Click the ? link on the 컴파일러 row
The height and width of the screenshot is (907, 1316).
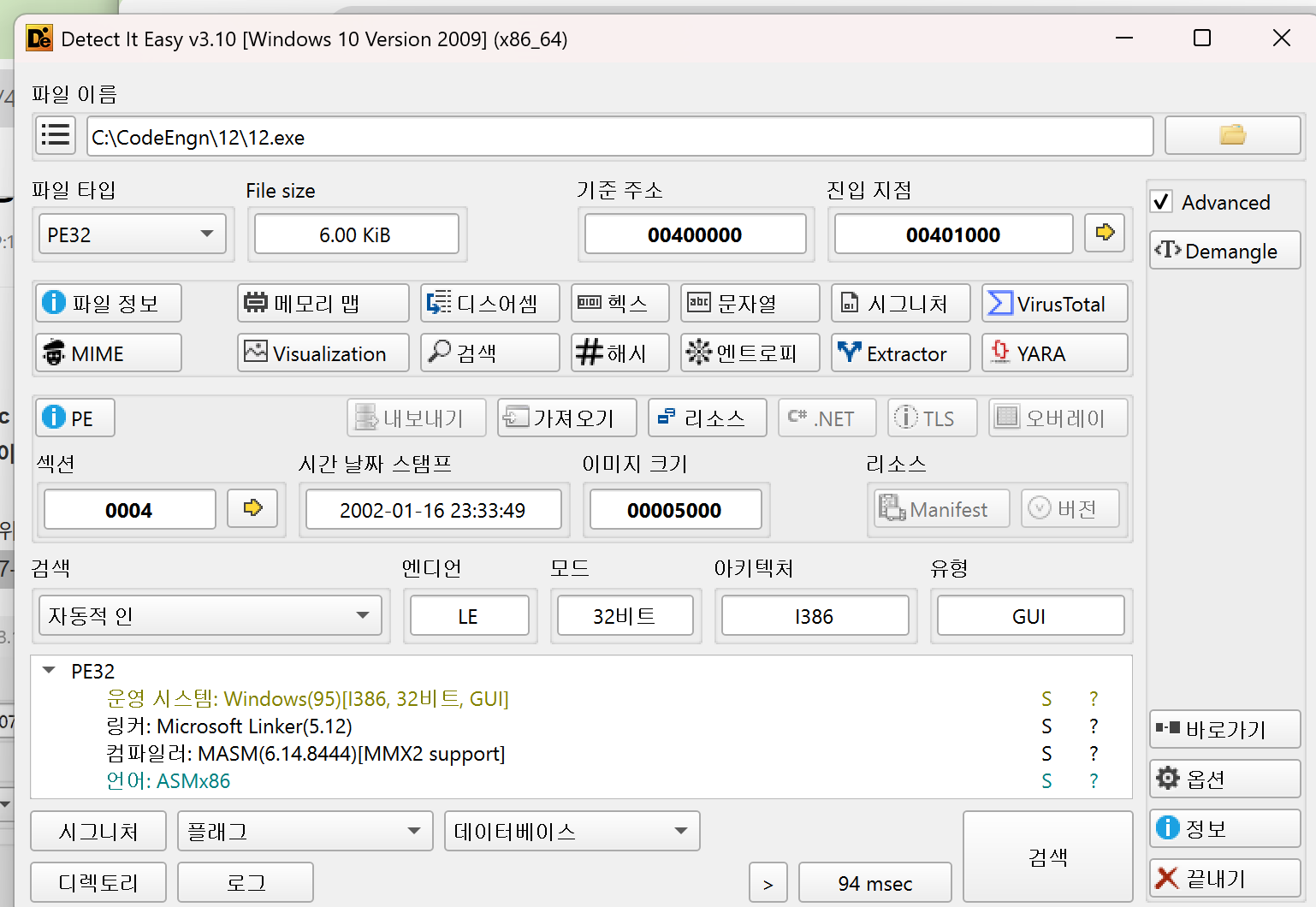tap(1094, 754)
